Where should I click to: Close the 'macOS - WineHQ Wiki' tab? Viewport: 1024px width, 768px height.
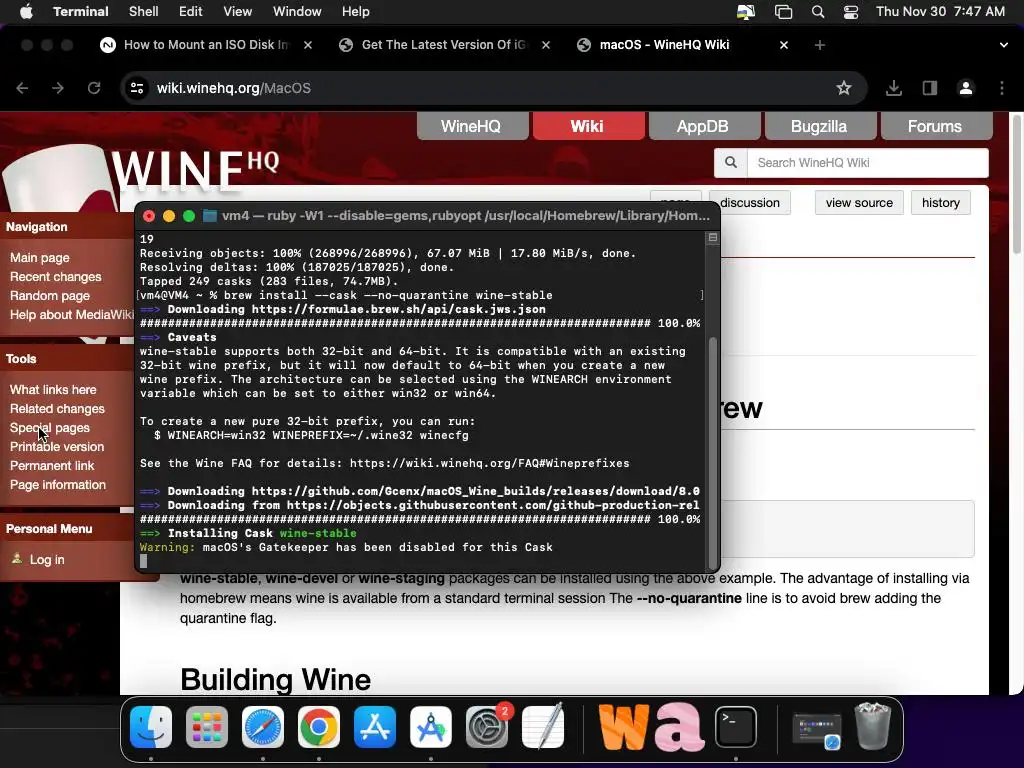(784, 45)
